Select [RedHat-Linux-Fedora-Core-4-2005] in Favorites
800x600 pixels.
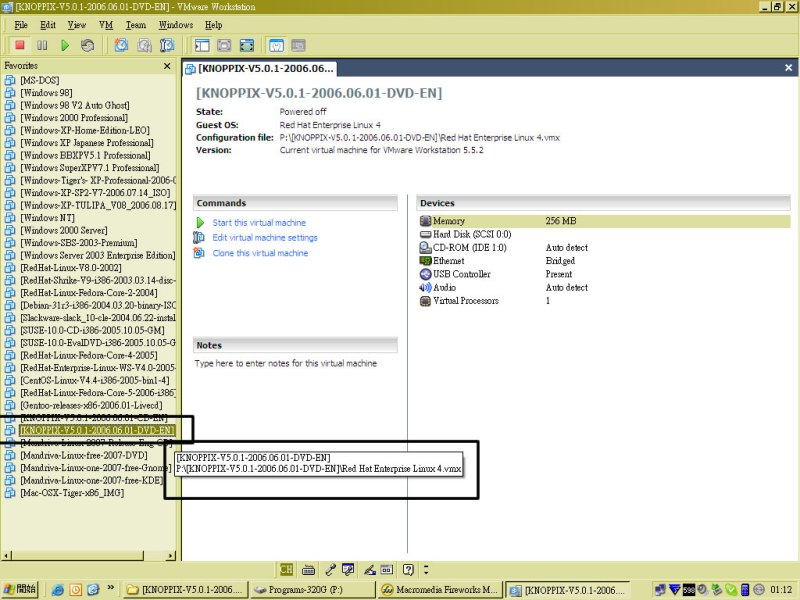point(89,356)
